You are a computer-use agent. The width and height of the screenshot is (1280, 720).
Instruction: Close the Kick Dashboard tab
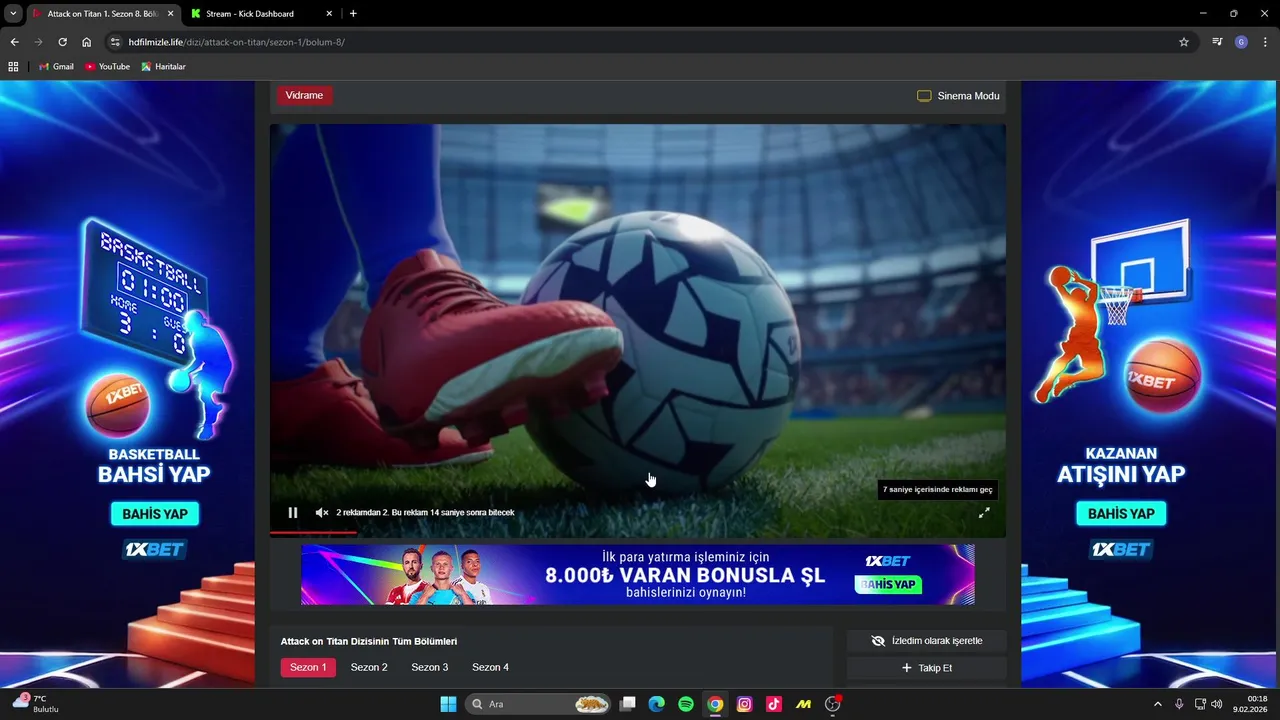[x=329, y=14]
